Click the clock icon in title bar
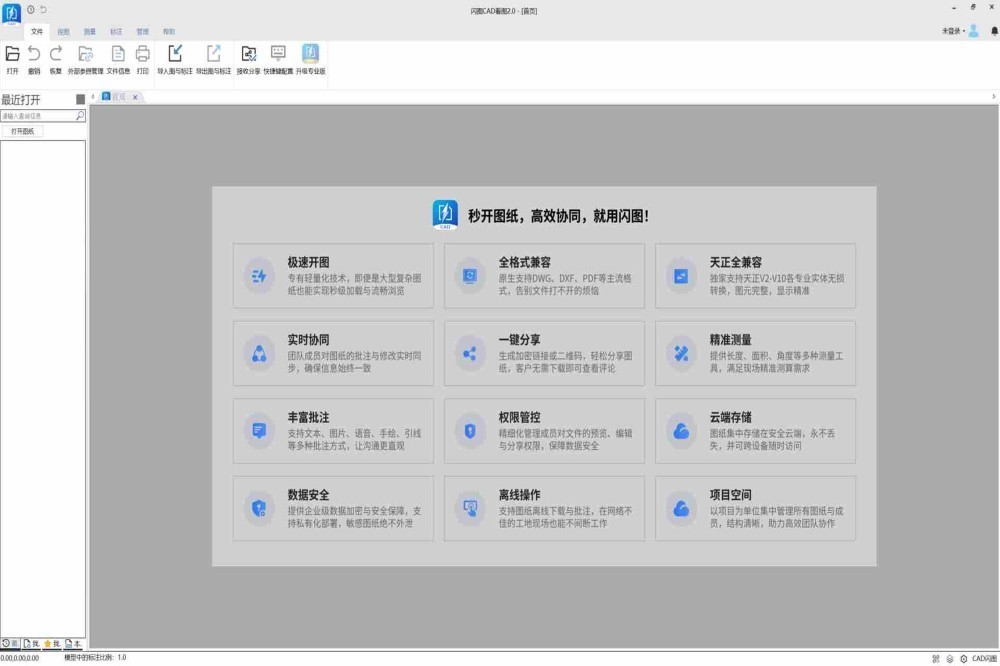 pyautogui.click(x=30, y=10)
